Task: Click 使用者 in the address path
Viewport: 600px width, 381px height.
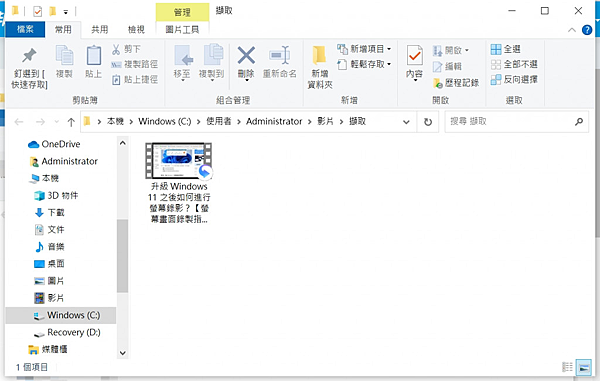Action: (x=219, y=122)
